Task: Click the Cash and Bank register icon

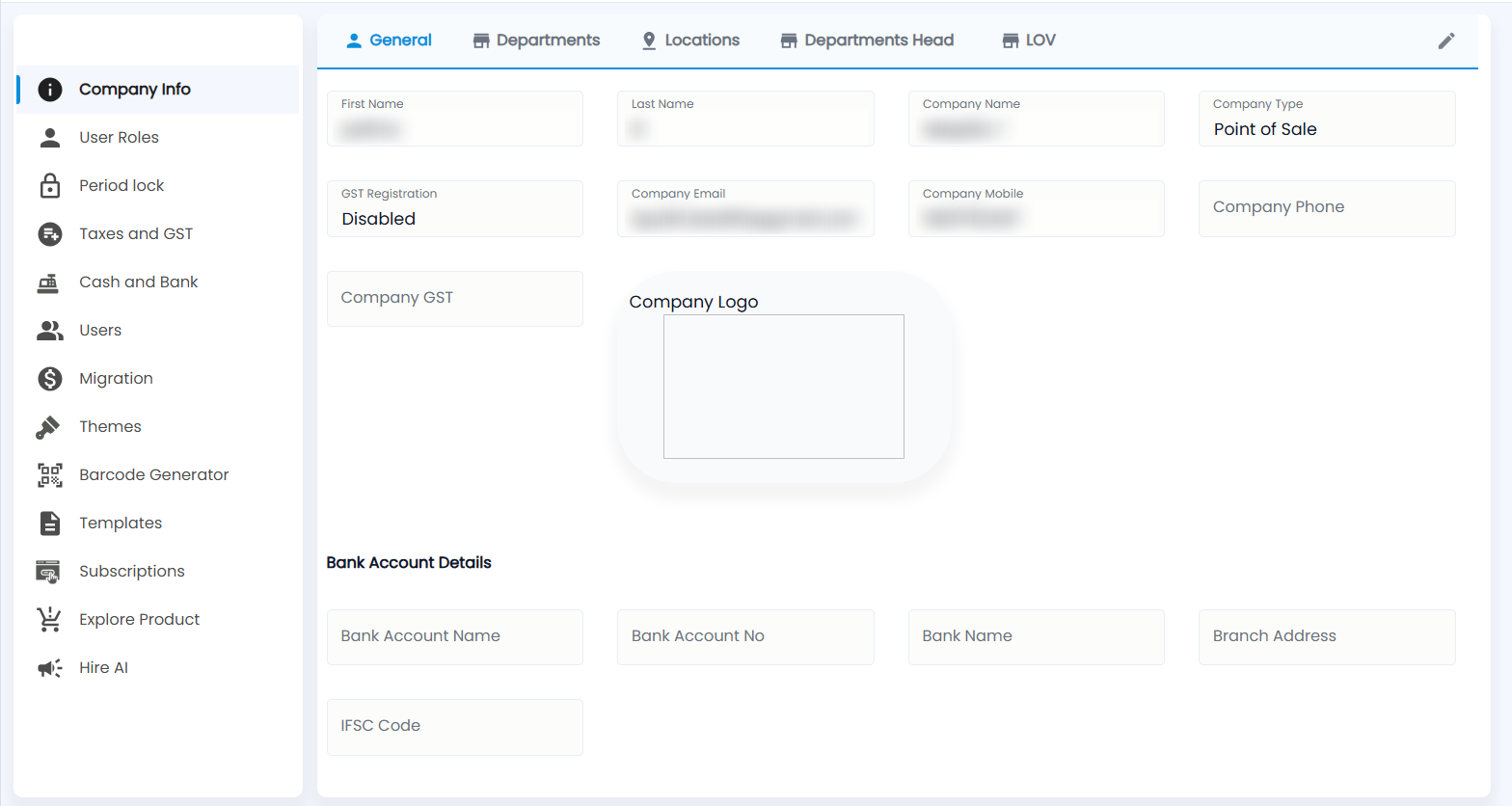Action: coord(48,282)
